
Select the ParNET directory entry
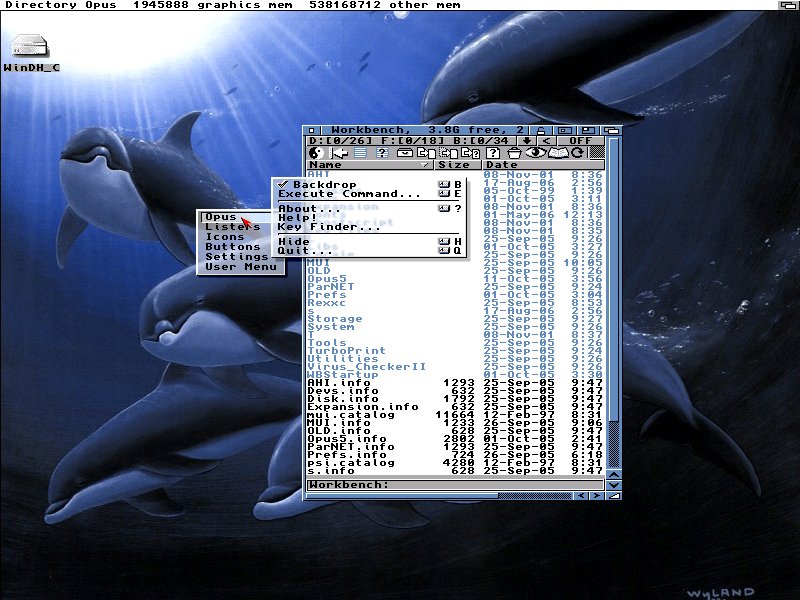tap(455, 287)
